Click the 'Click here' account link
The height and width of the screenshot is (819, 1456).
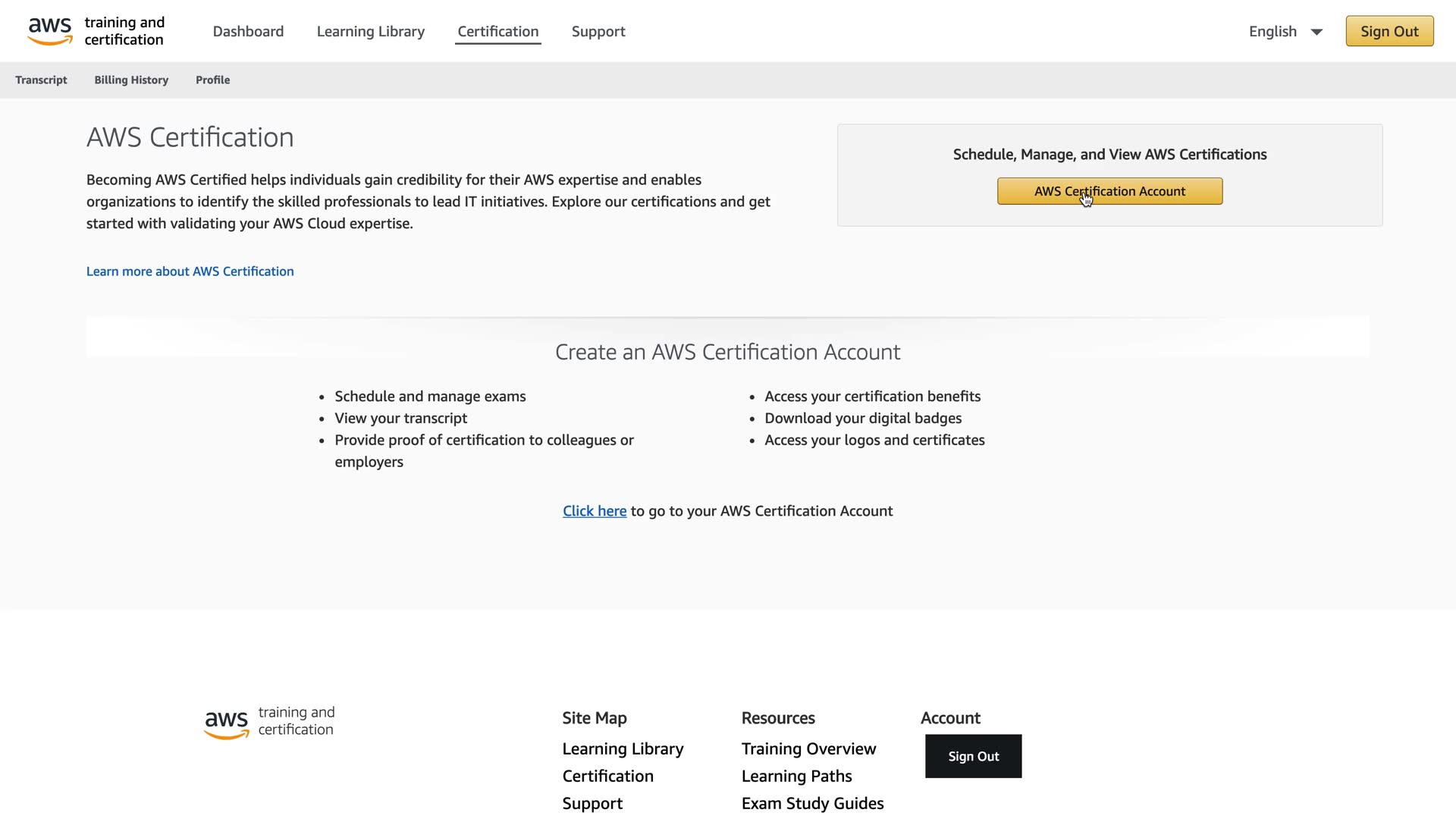(594, 511)
